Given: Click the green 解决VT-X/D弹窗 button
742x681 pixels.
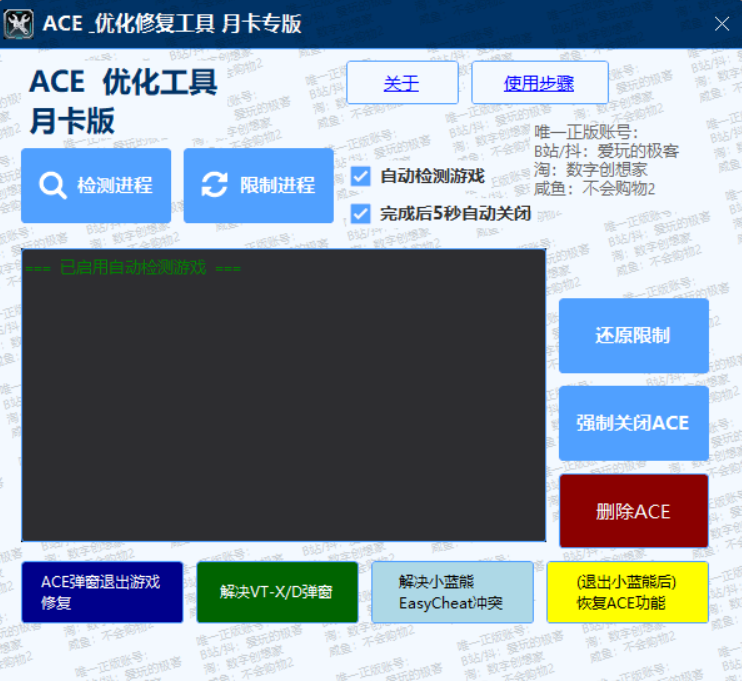Looking at the screenshot, I should click(x=277, y=592).
